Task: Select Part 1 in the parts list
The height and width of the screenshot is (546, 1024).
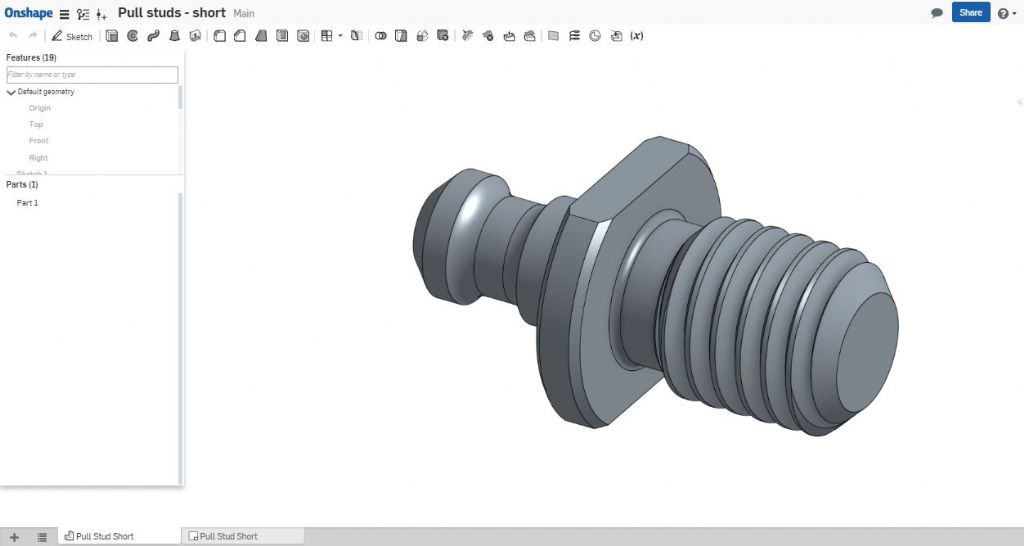Action: tap(27, 202)
